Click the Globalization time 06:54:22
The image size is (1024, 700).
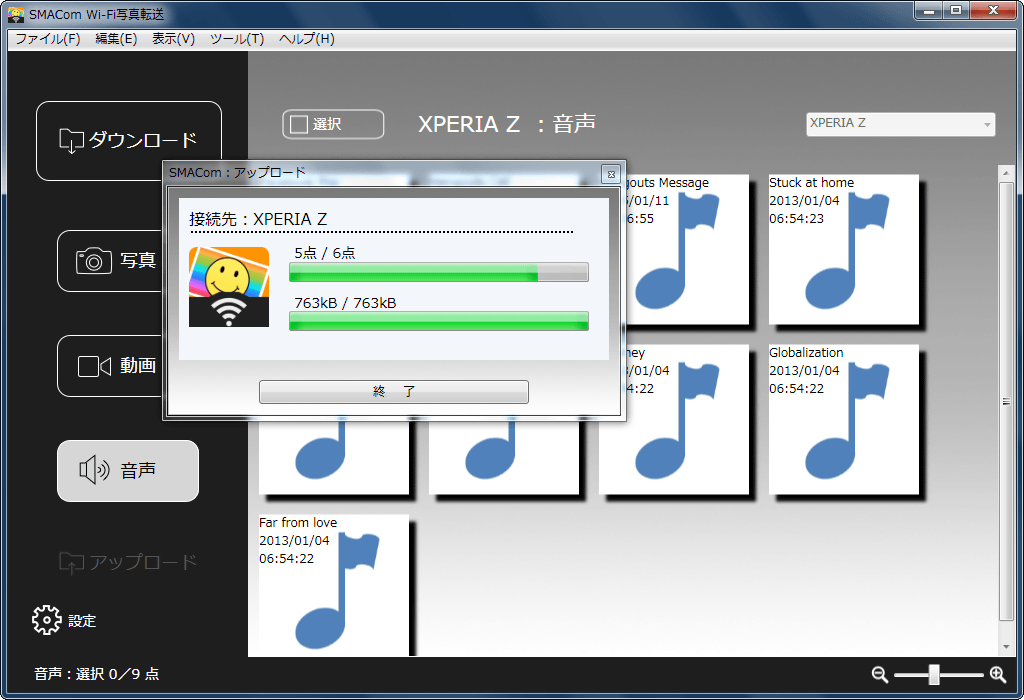pos(797,389)
